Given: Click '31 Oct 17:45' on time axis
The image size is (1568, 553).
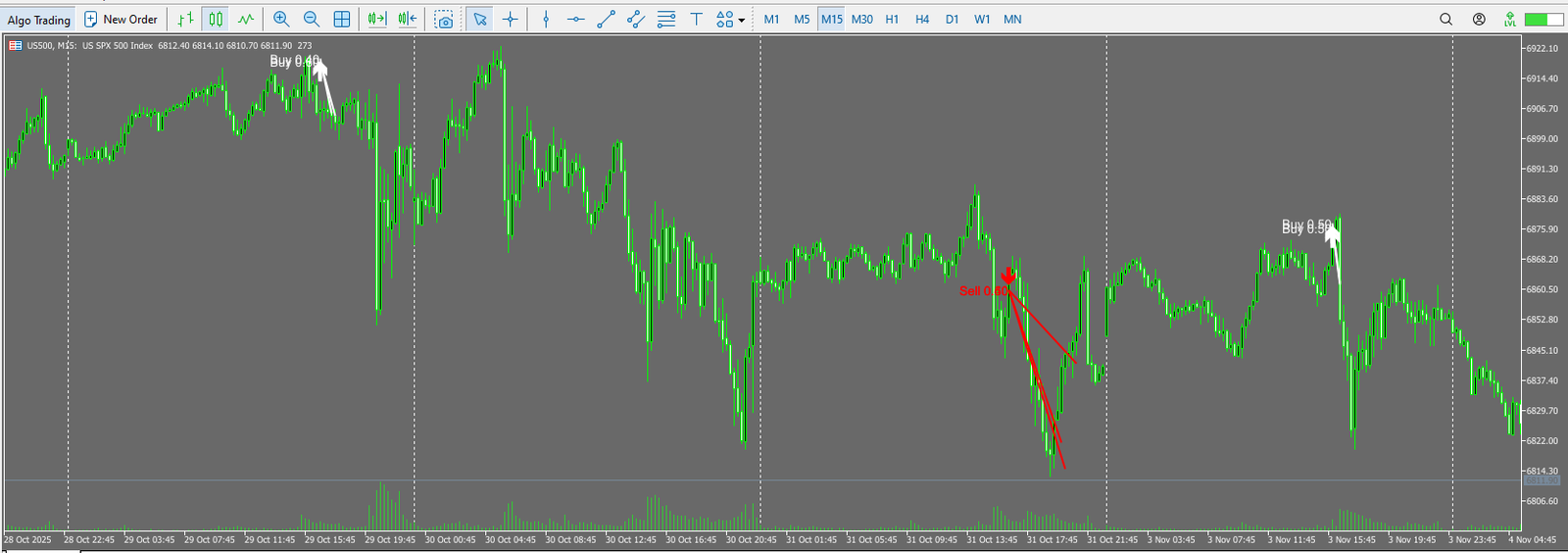Looking at the screenshot, I should pyautogui.click(x=1053, y=539).
